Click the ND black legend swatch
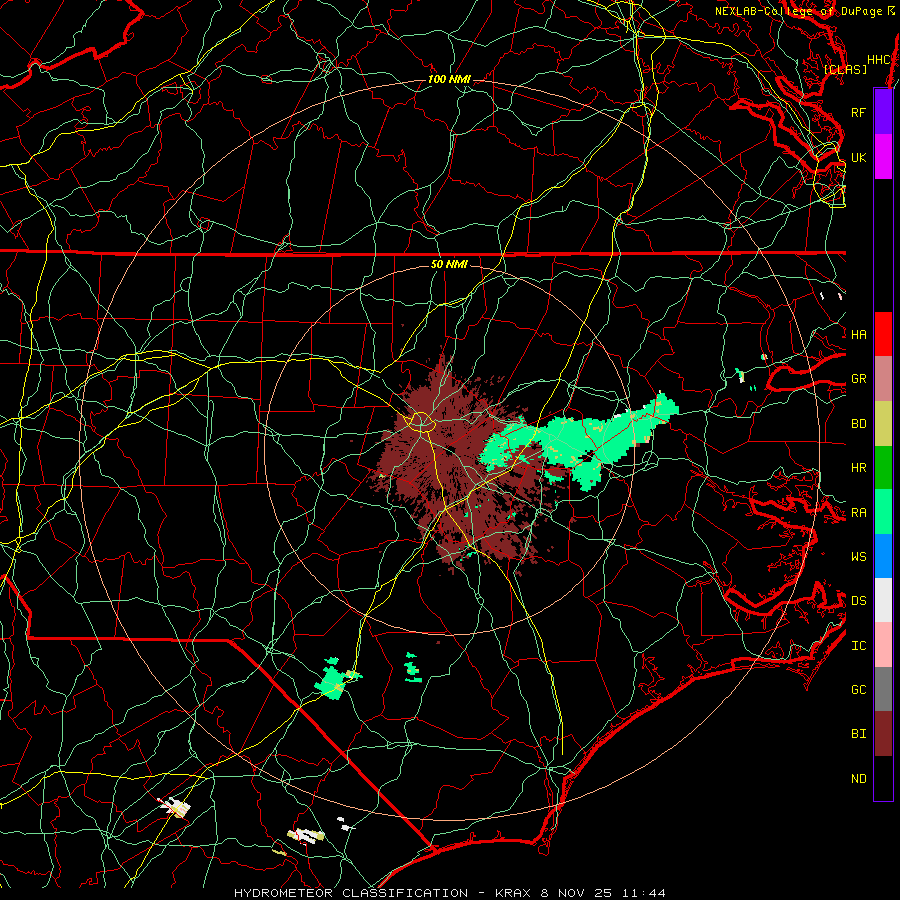The width and height of the screenshot is (900, 900). 883,778
